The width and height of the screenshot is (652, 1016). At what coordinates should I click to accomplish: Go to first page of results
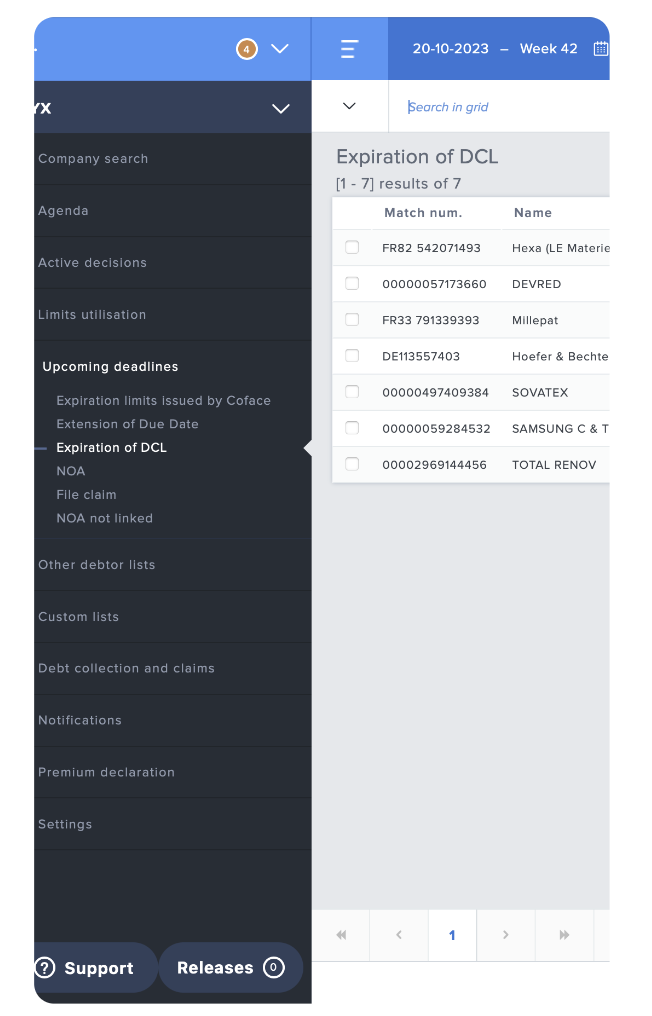341,935
